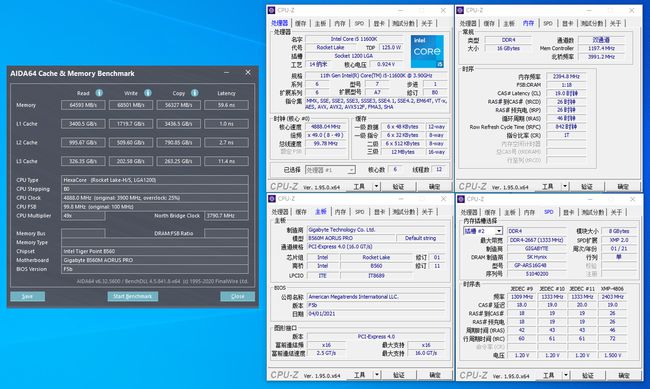Click 确定 button in the SPD CPU-Z window
Screen dimensions: 650x389
coord(624,375)
